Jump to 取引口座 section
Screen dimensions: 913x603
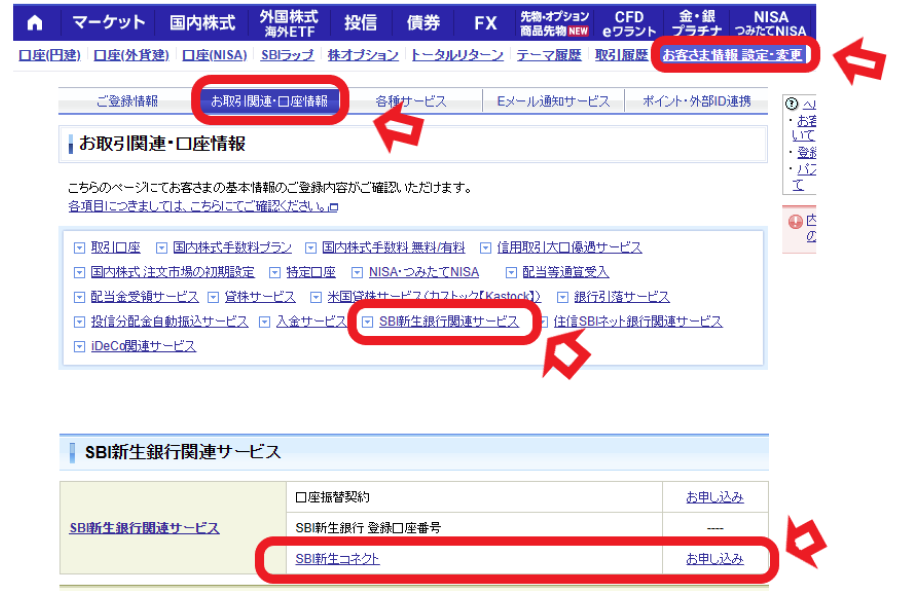[115, 248]
